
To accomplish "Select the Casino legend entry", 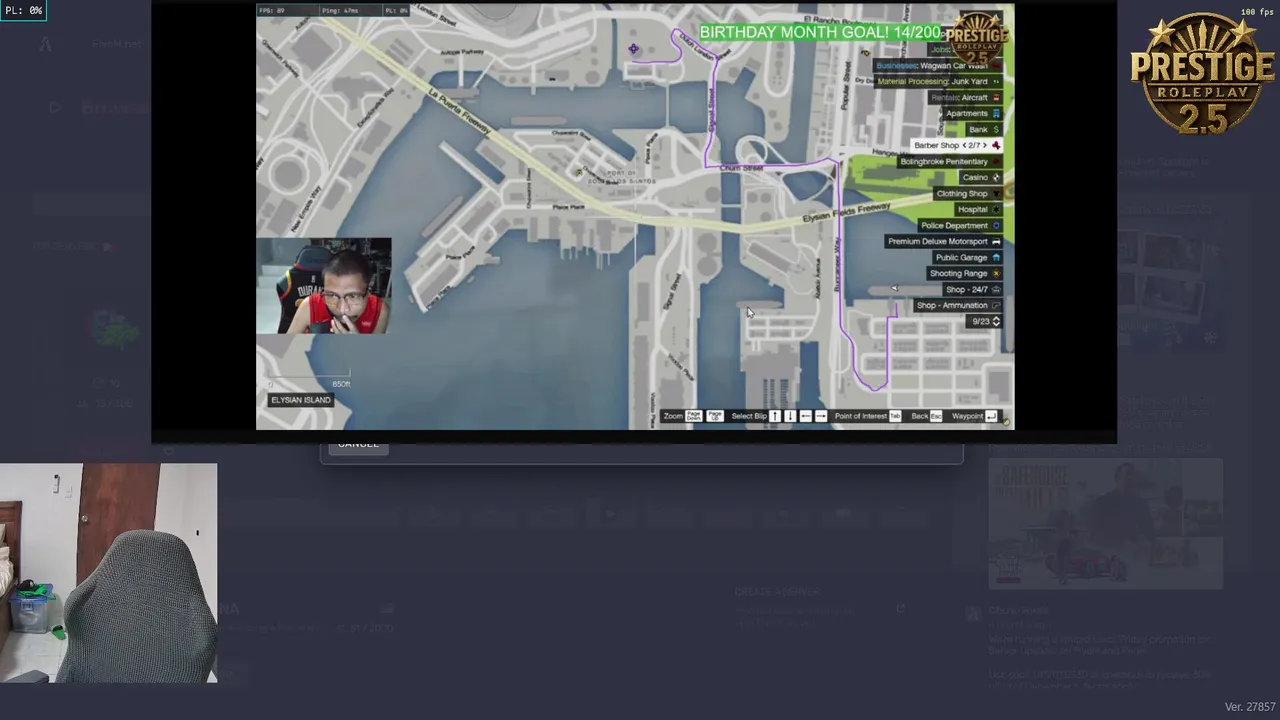I will (x=980, y=177).
